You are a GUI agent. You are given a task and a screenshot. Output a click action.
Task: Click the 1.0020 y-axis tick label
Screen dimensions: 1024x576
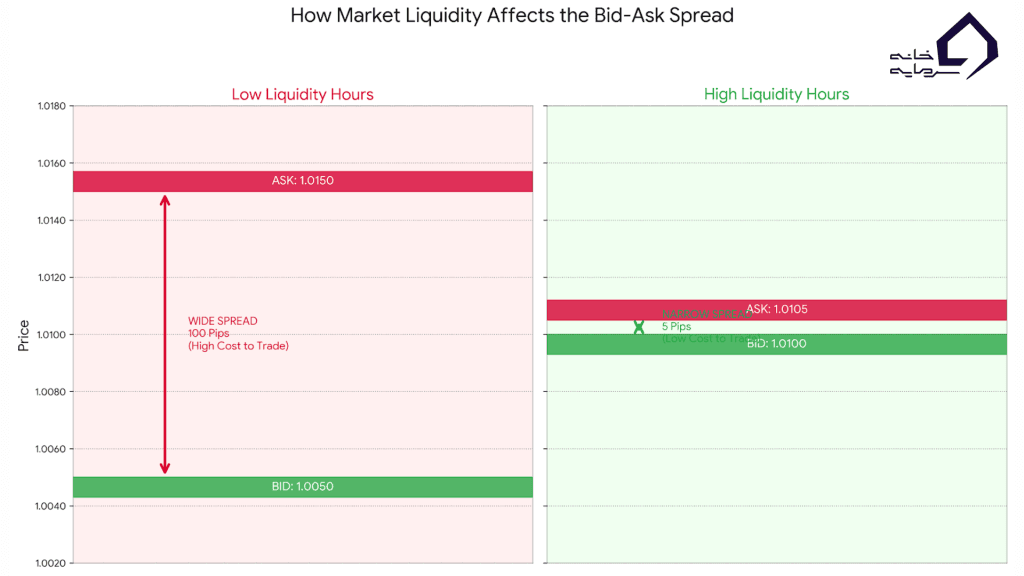51,563
